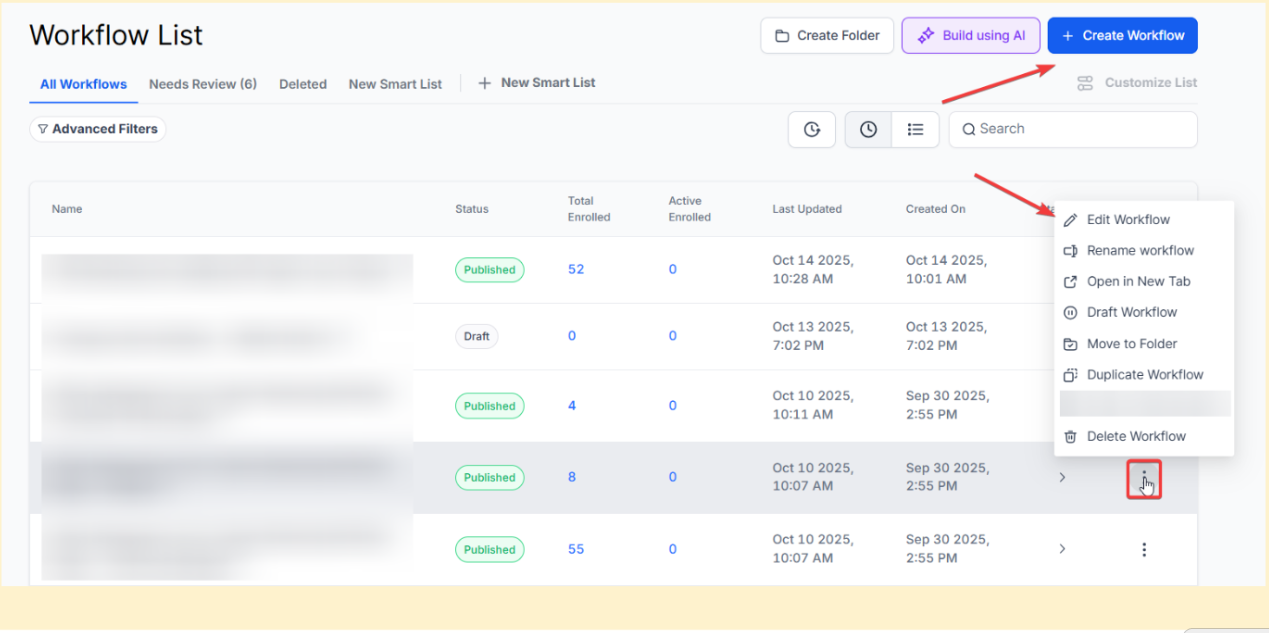Select Edit Workflow from context menu
Image resolution: width=1269 pixels, height=633 pixels.
[1127, 220]
